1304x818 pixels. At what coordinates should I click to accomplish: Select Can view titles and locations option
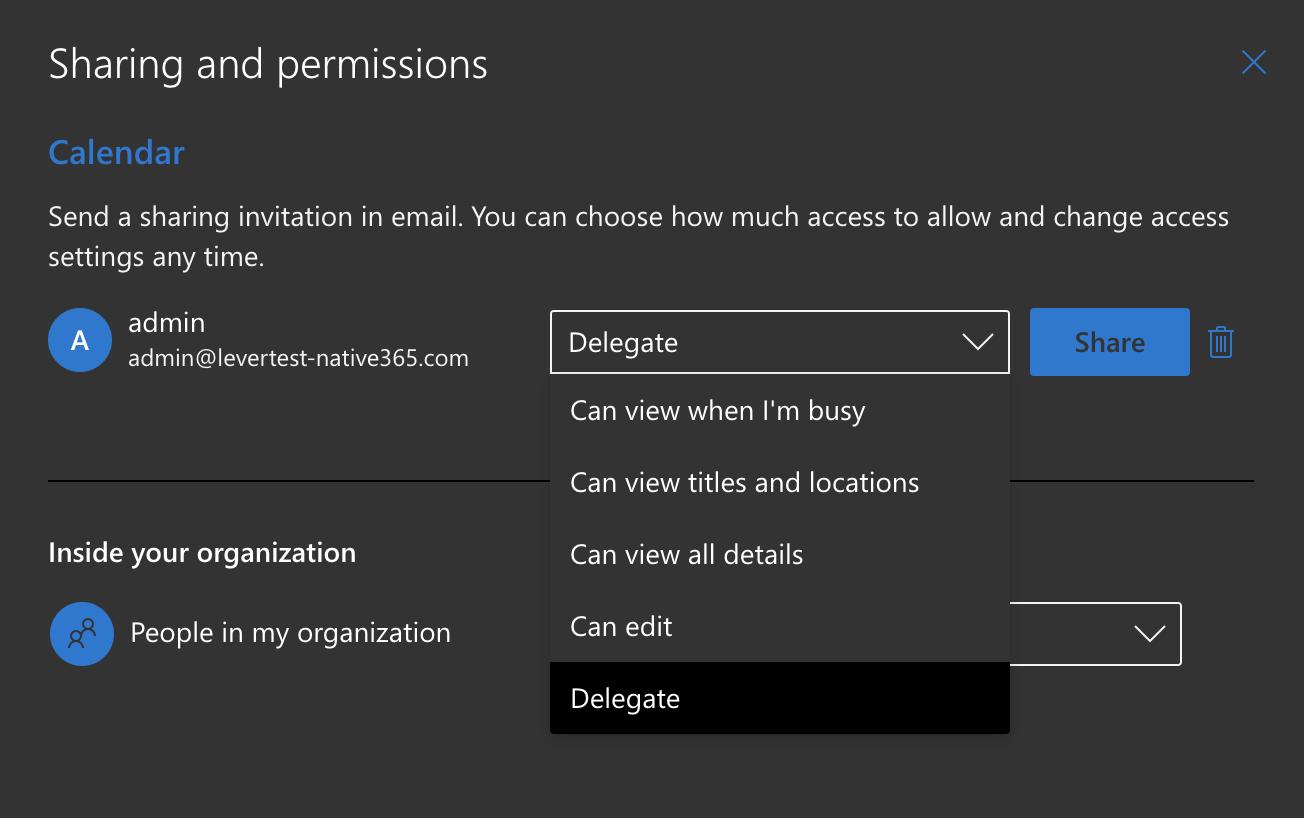744,482
